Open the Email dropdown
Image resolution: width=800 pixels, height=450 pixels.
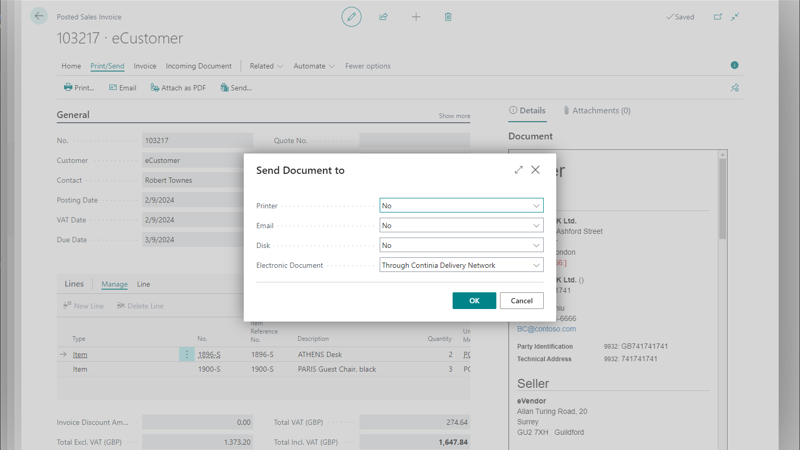461,226
